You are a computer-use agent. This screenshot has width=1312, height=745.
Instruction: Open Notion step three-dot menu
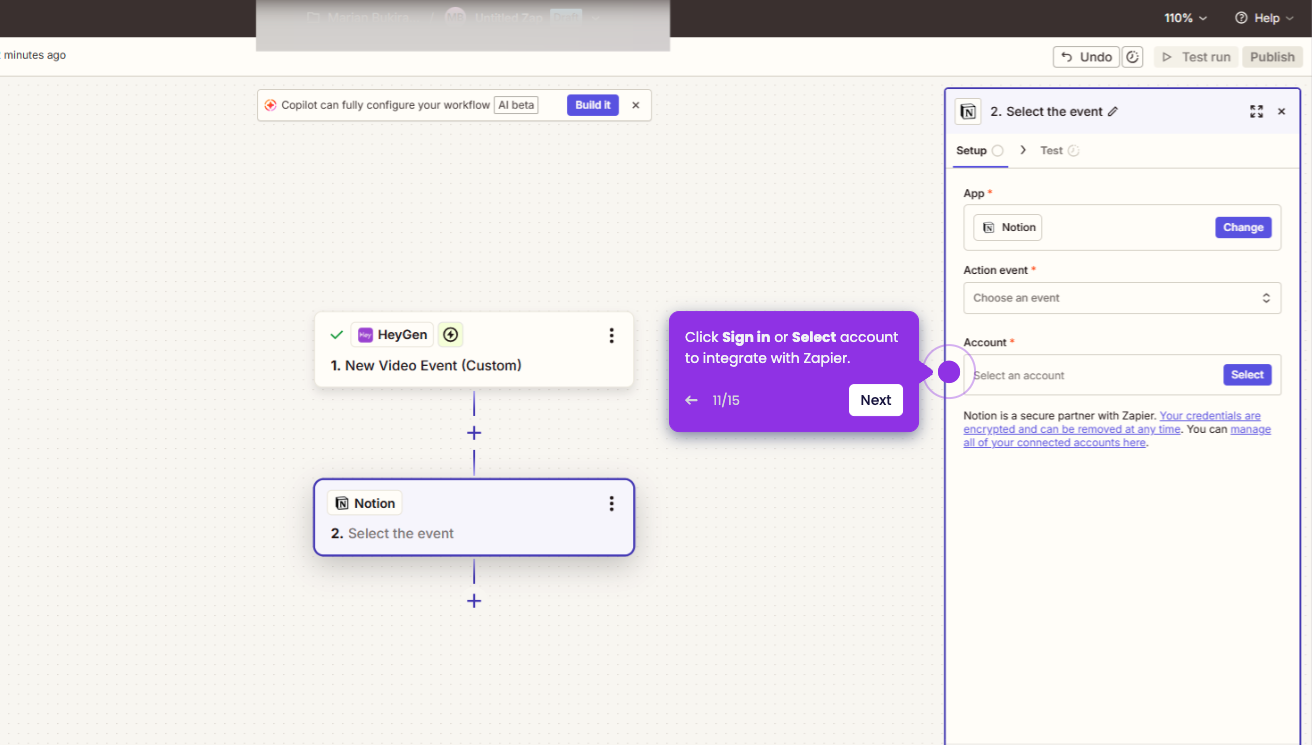pyautogui.click(x=612, y=504)
